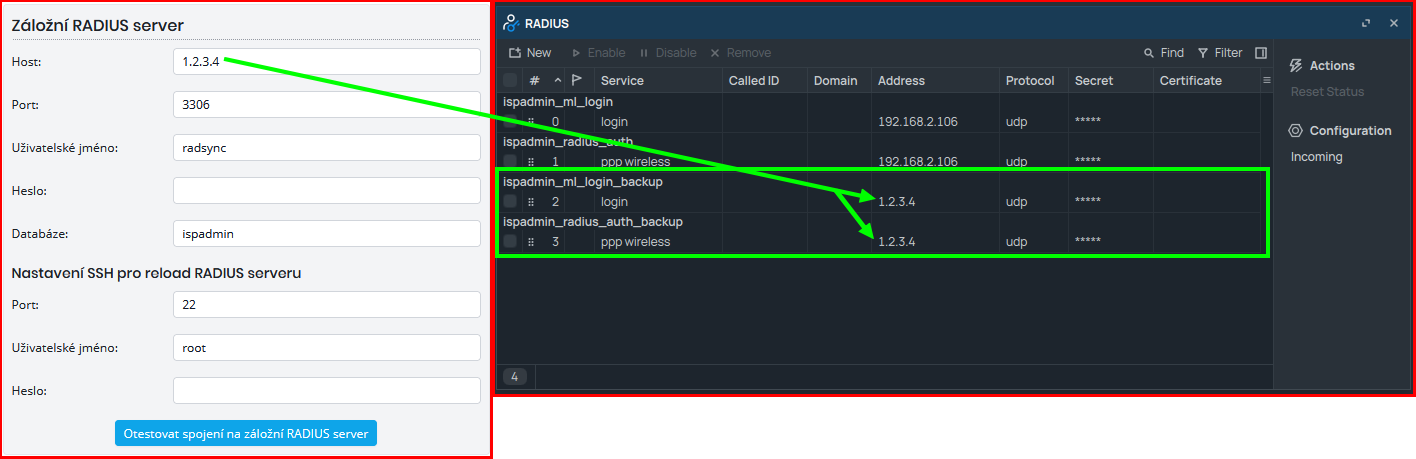Image resolution: width=1416 pixels, height=459 pixels.
Task: Open the column chooser menu icon
Action: (x=1266, y=80)
